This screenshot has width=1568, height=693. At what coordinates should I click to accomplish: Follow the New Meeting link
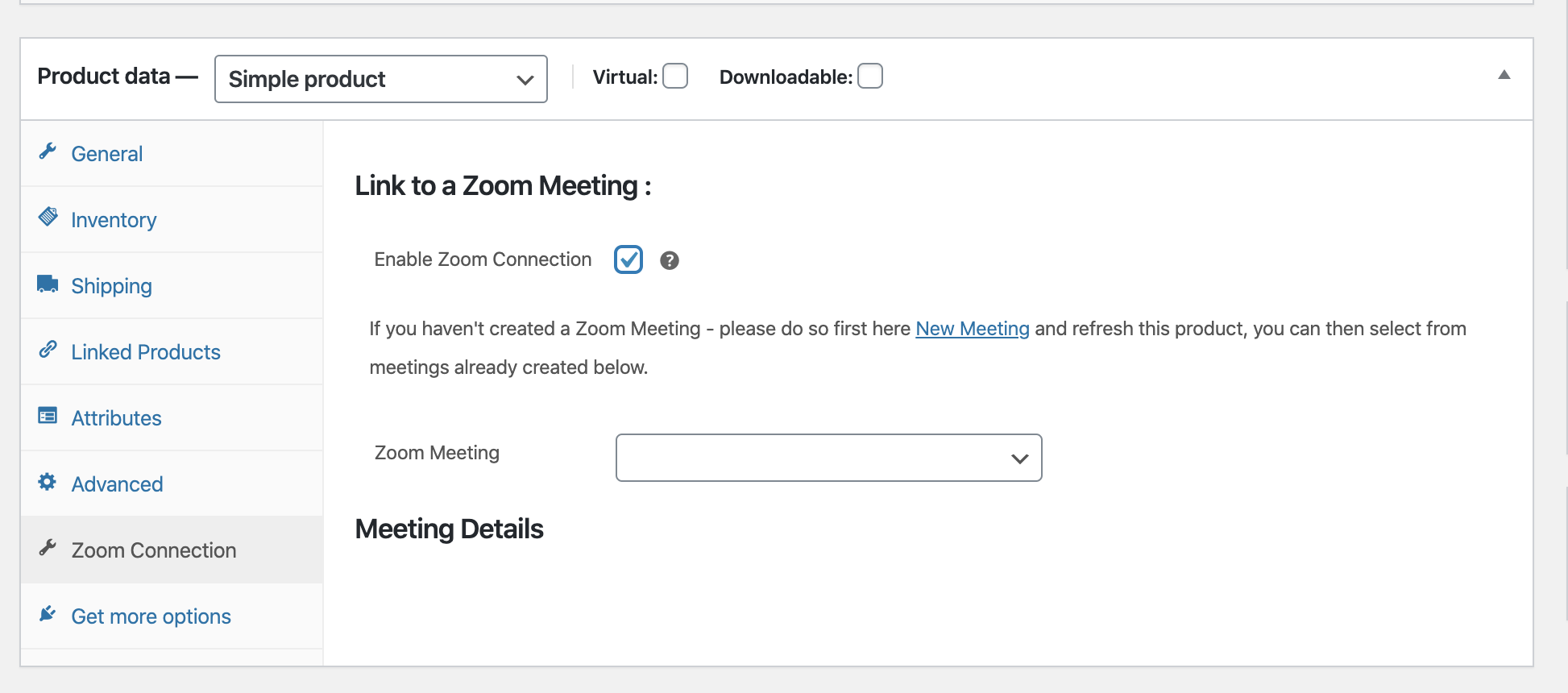[x=973, y=329]
